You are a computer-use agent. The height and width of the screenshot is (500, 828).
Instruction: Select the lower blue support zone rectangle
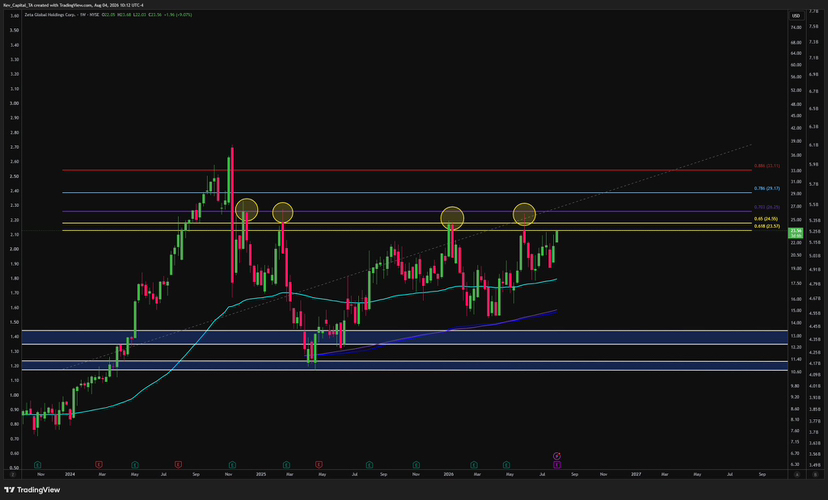405,365
